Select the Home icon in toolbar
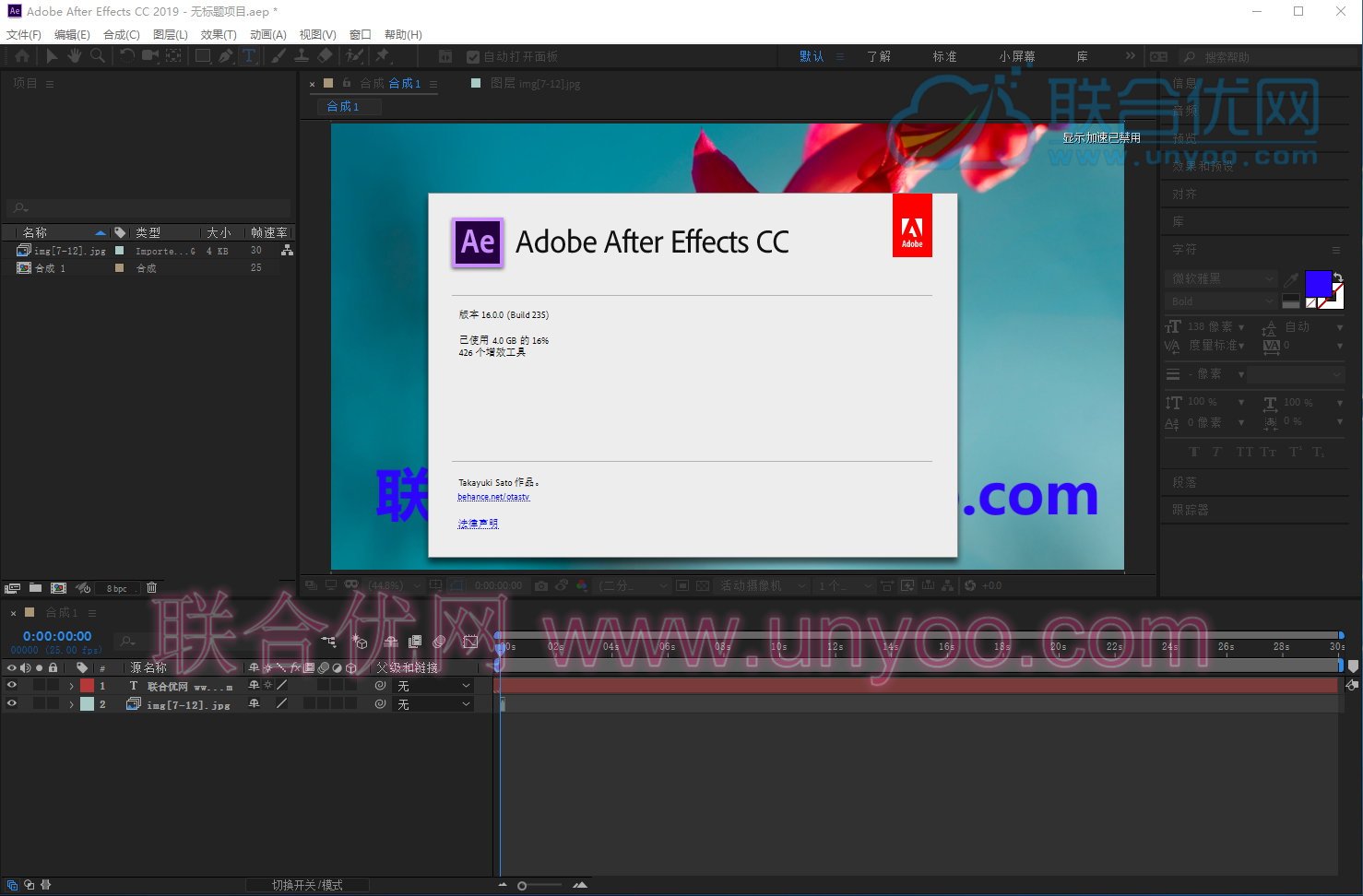Image resolution: width=1363 pixels, height=896 pixels. tap(22, 56)
